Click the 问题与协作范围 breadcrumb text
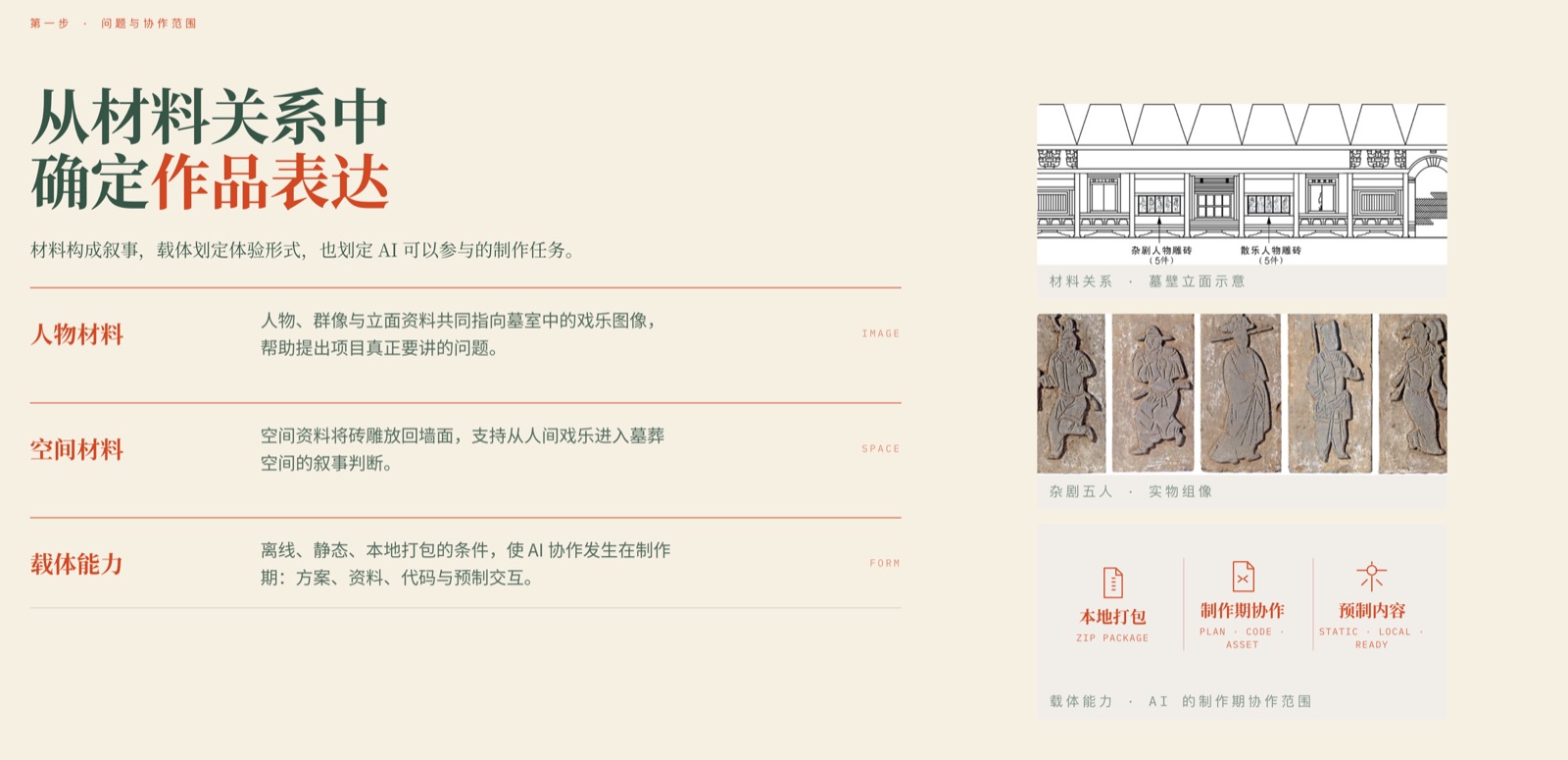 point(149,24)
